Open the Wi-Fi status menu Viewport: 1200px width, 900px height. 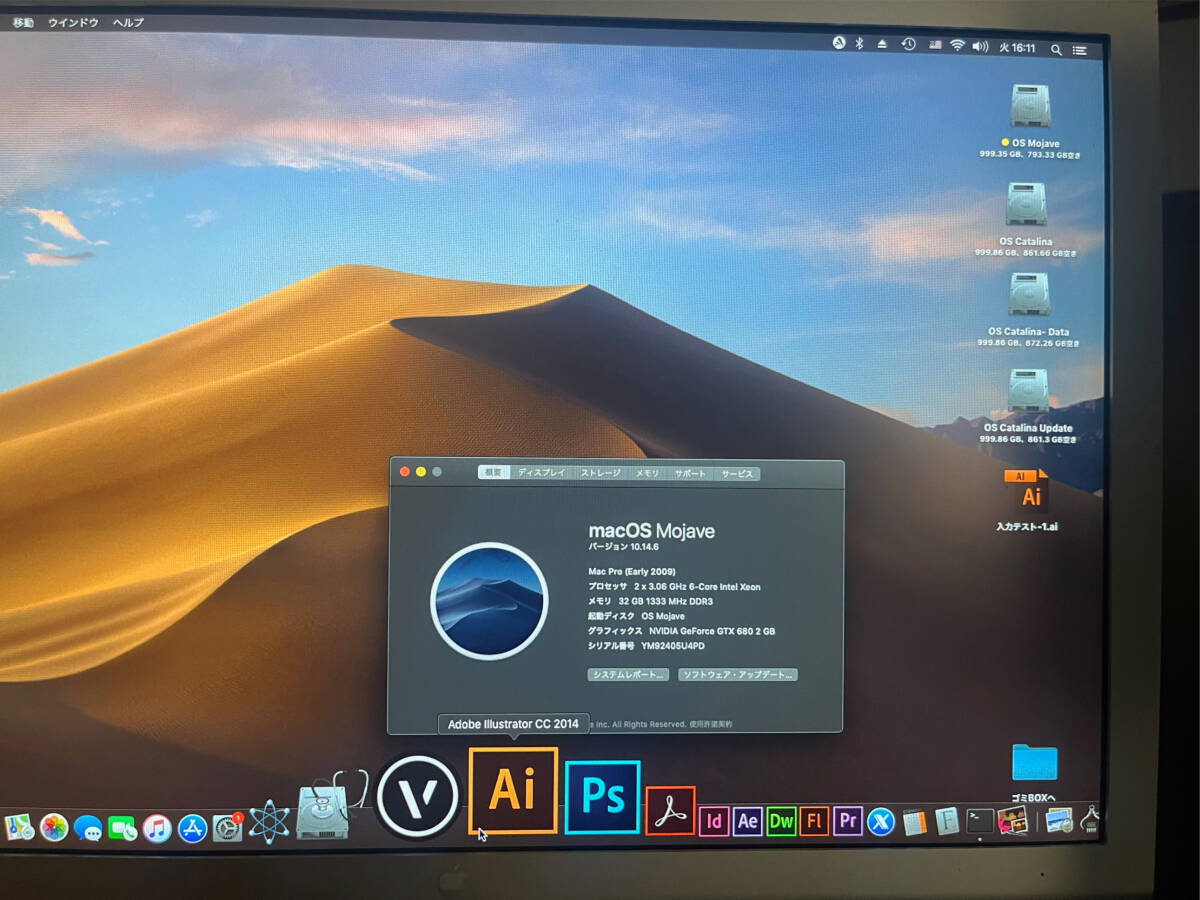[x=957, y=45]
